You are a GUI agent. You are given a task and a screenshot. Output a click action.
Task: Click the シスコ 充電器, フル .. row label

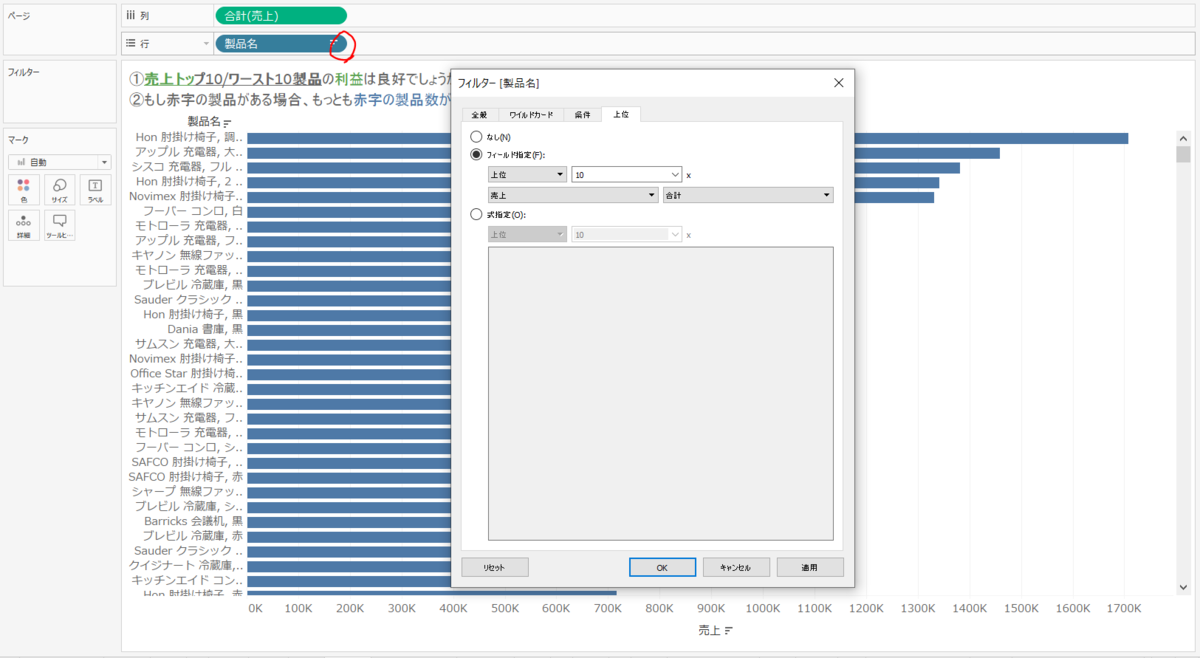click(187, 167)
